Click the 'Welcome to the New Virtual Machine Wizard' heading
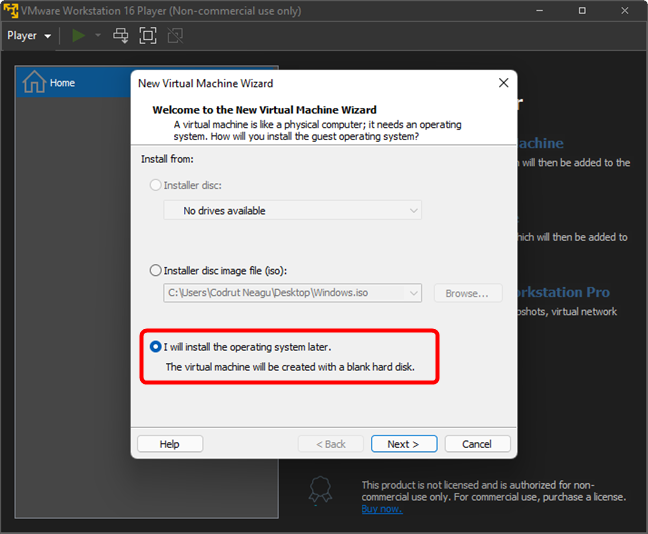Image resolution: width=648 pixels, height=534 pixels. tap(264, 110)
